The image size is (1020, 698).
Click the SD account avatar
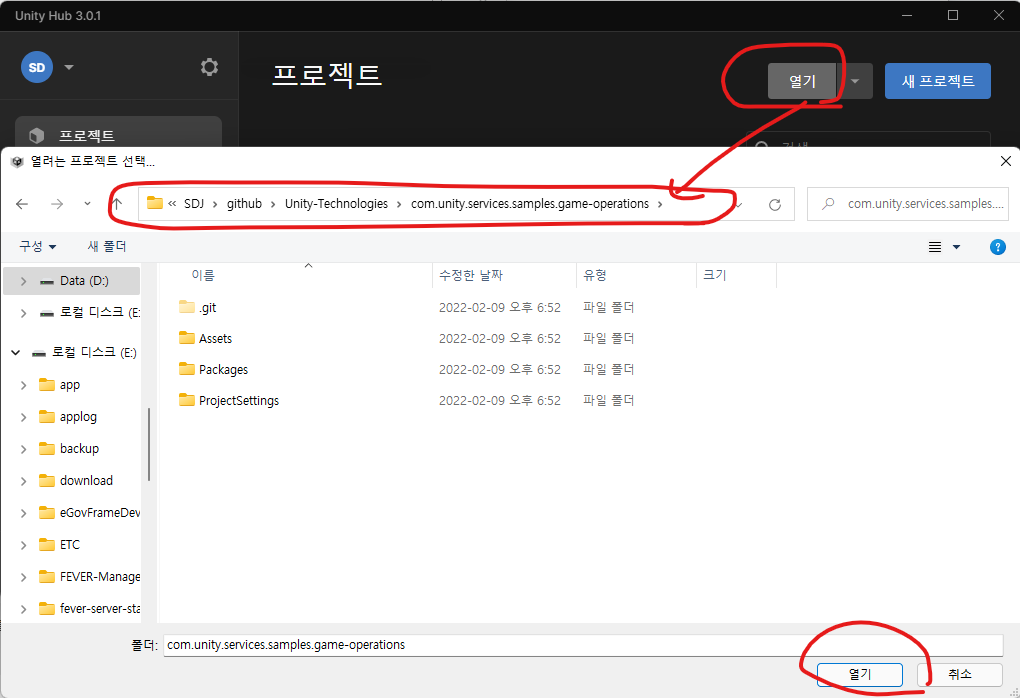coord(37,67)
